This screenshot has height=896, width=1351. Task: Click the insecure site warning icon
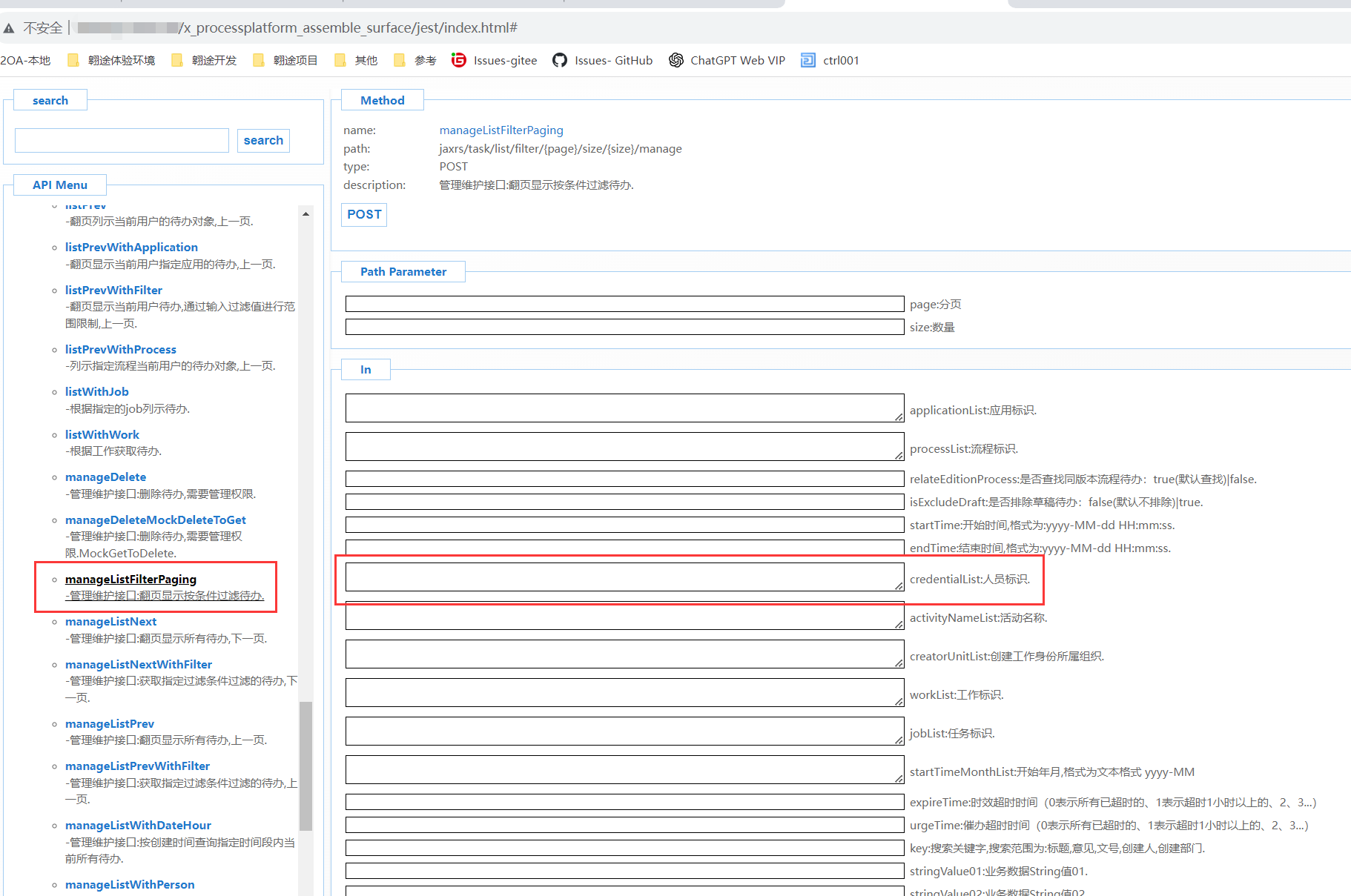pyautogui.click(x=9, y=28)
